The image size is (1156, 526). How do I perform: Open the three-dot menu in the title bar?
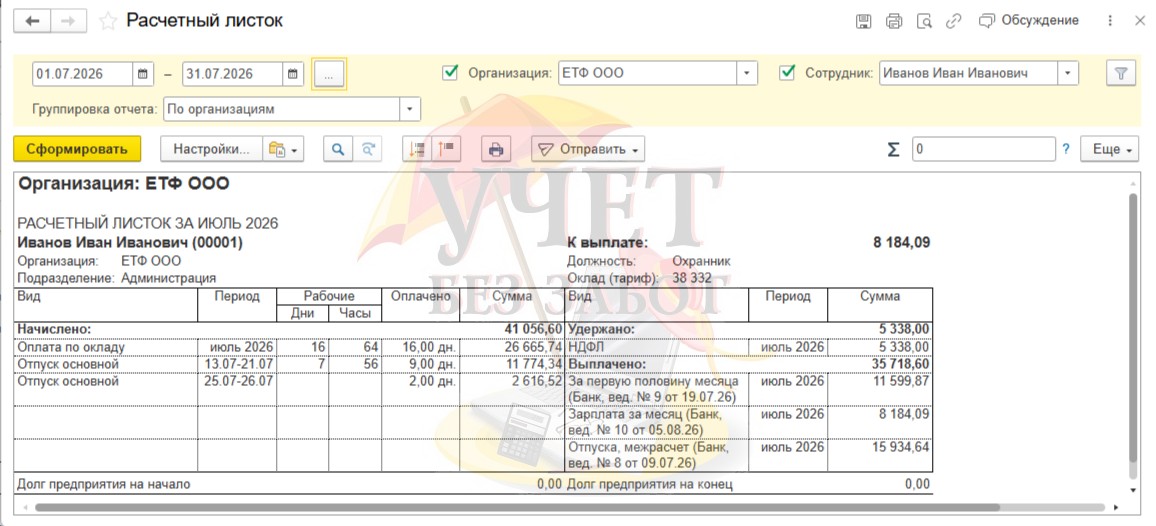click(1110, 21)
